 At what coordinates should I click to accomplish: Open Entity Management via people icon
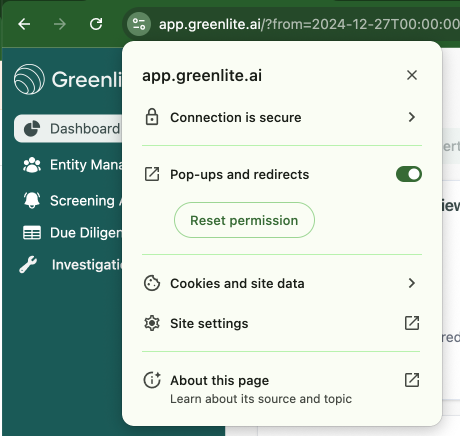tap(32, 165)
